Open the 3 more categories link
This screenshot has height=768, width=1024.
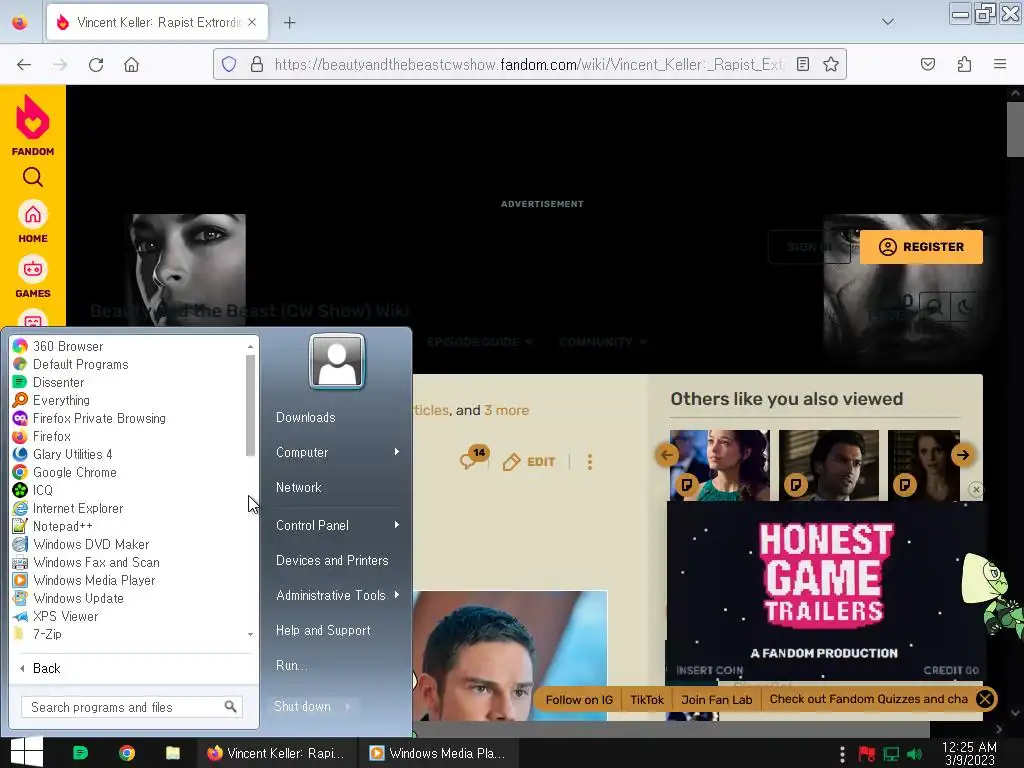[x=506, y=410]
